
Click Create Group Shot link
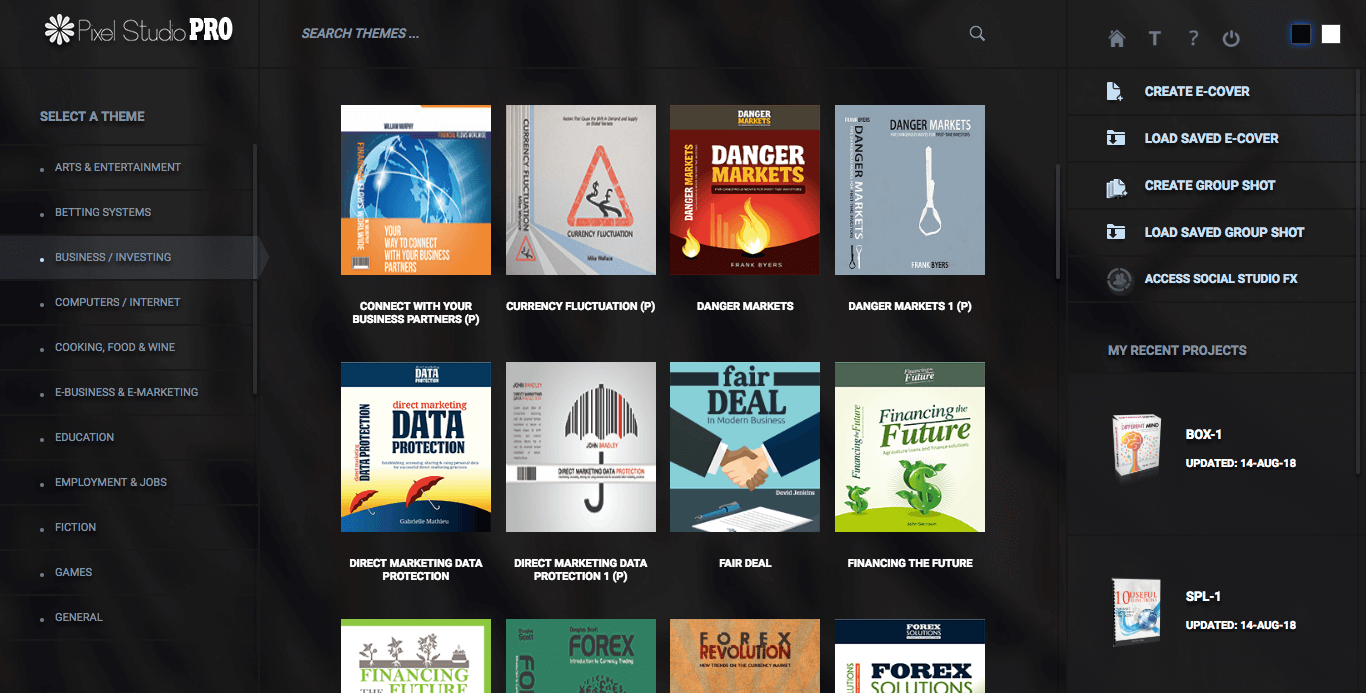point(1210,185)
